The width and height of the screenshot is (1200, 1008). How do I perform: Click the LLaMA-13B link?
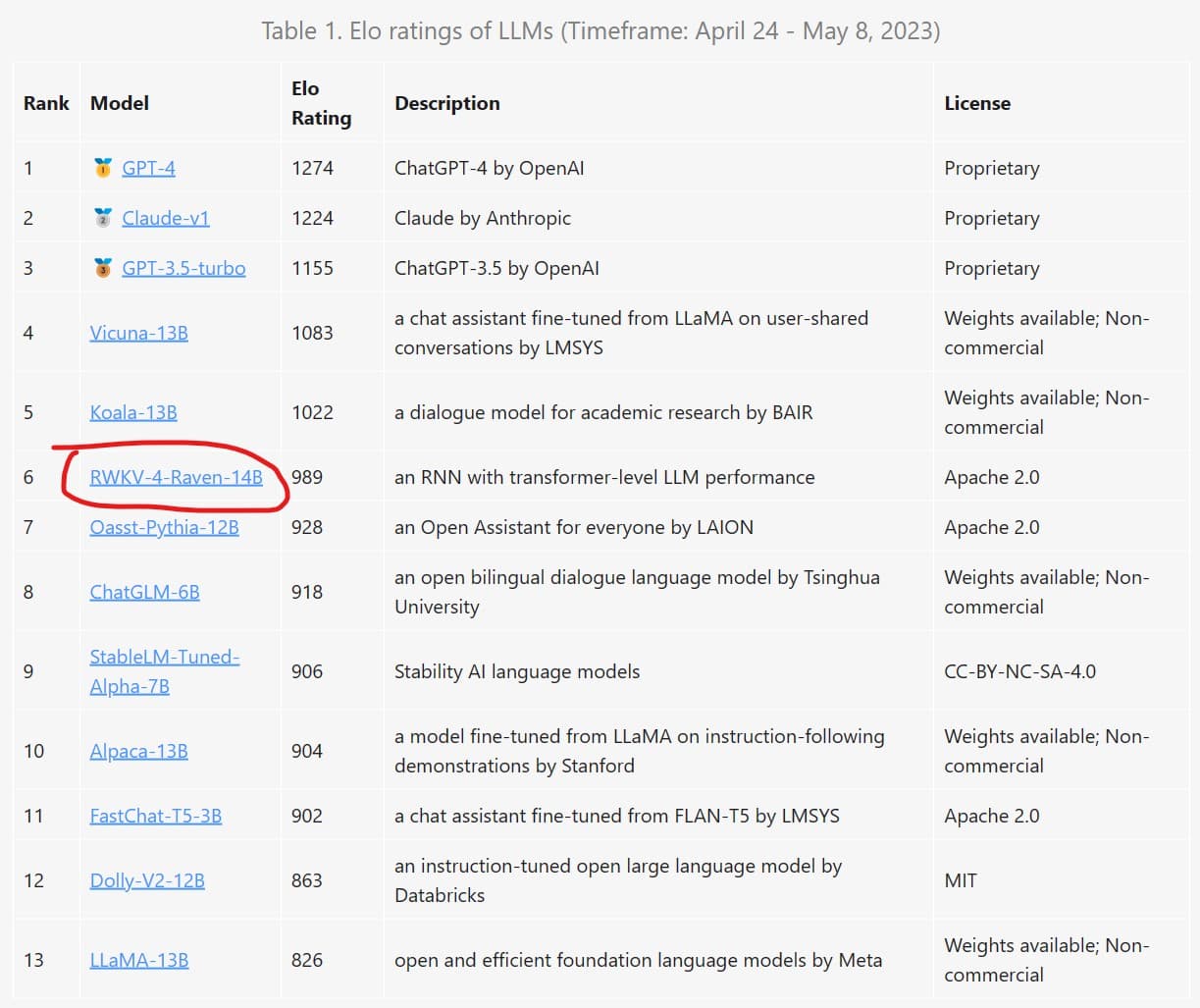138,960
